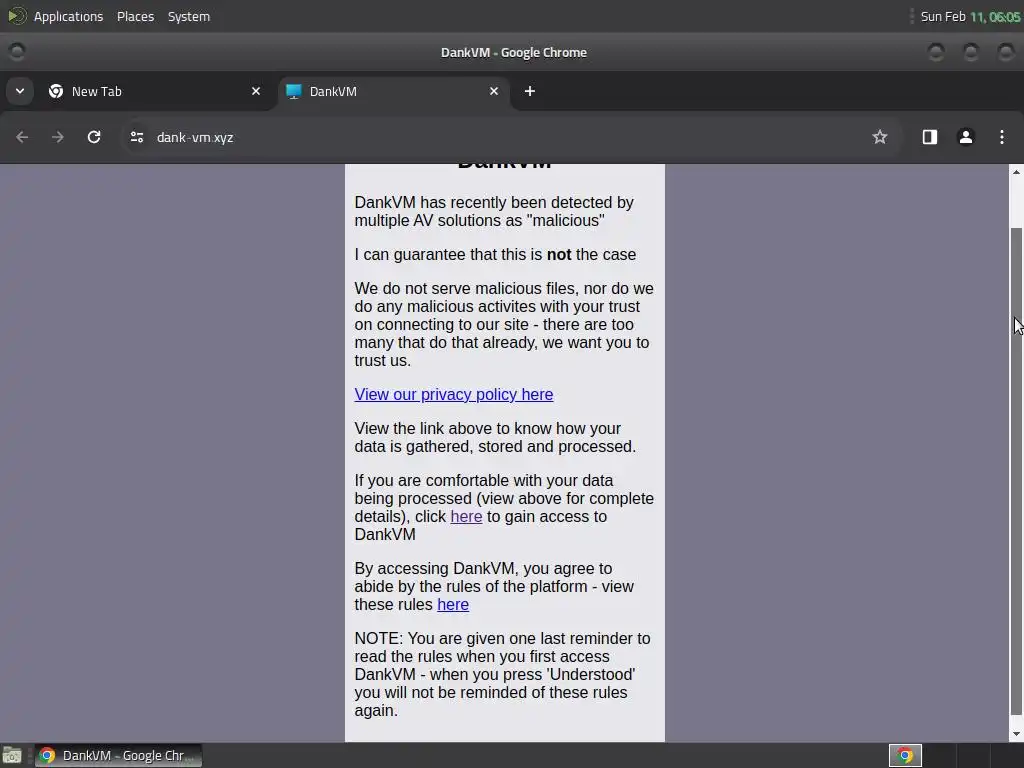Open the Chrome profile icon
This screenshot has height=768, width=1024.
point(965,137)
